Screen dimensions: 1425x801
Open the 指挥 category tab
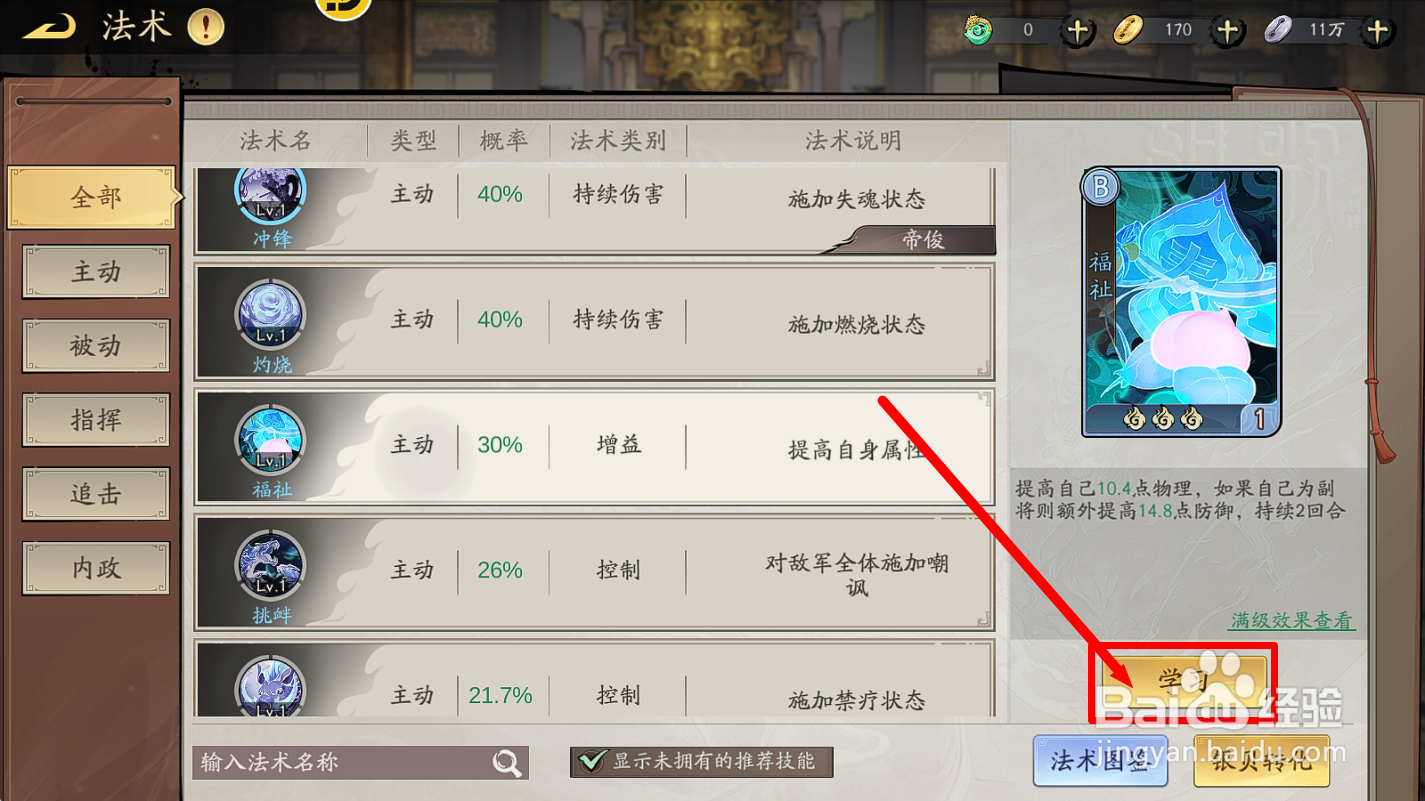pyautogui.click(x=96, y=420)
